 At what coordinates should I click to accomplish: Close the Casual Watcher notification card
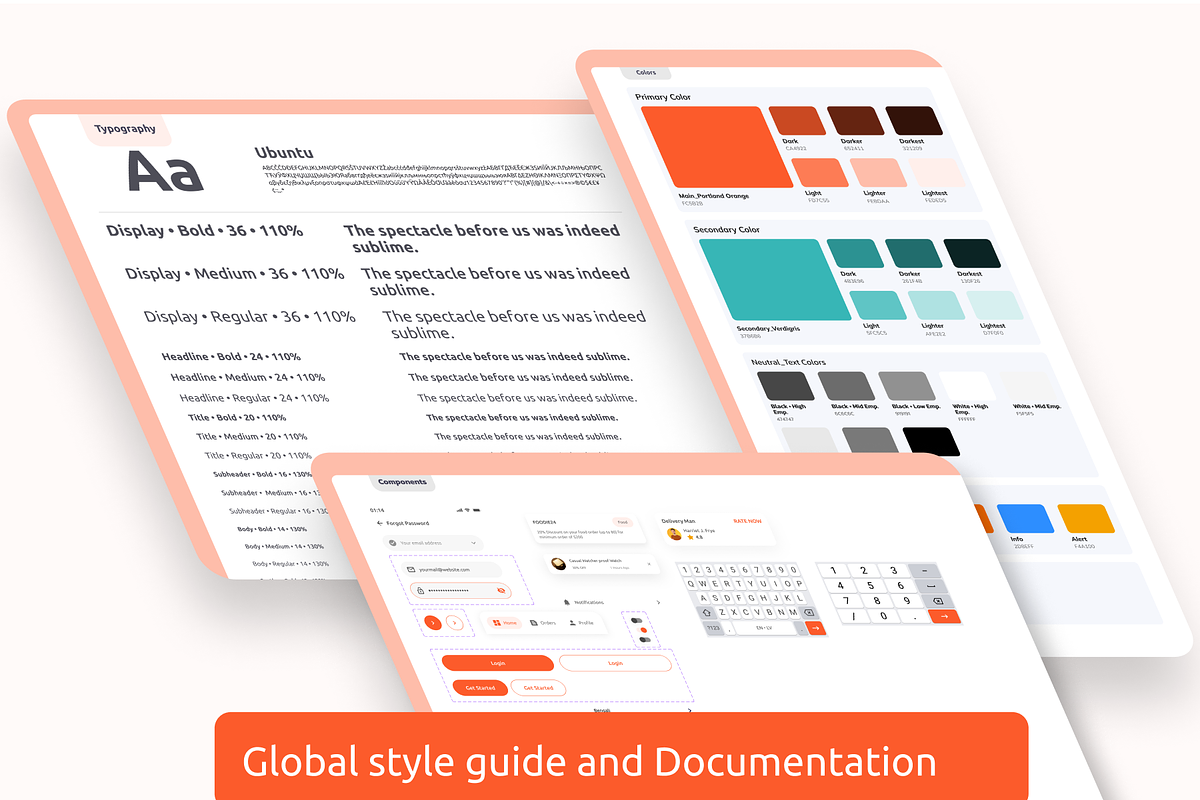click(649, 564)
